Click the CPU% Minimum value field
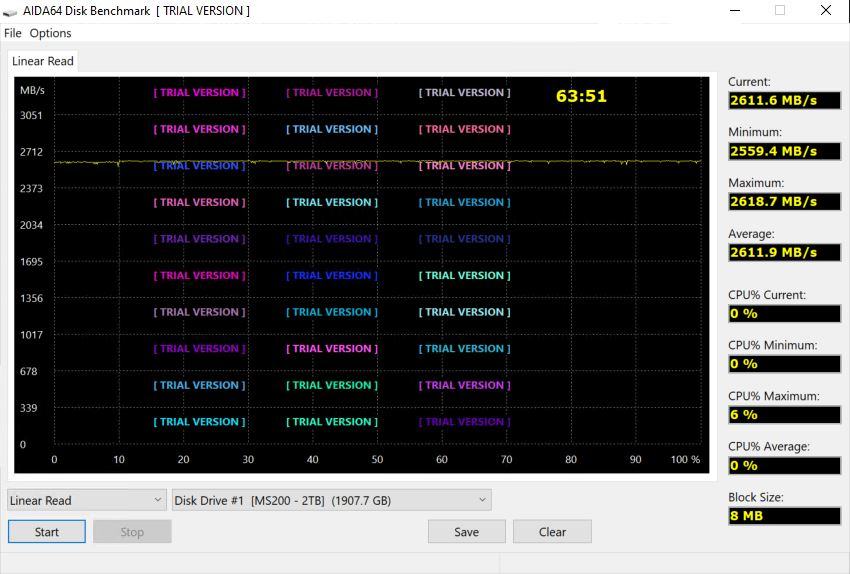This screenshot has height=574, width=850. click(x=784, y=364)
